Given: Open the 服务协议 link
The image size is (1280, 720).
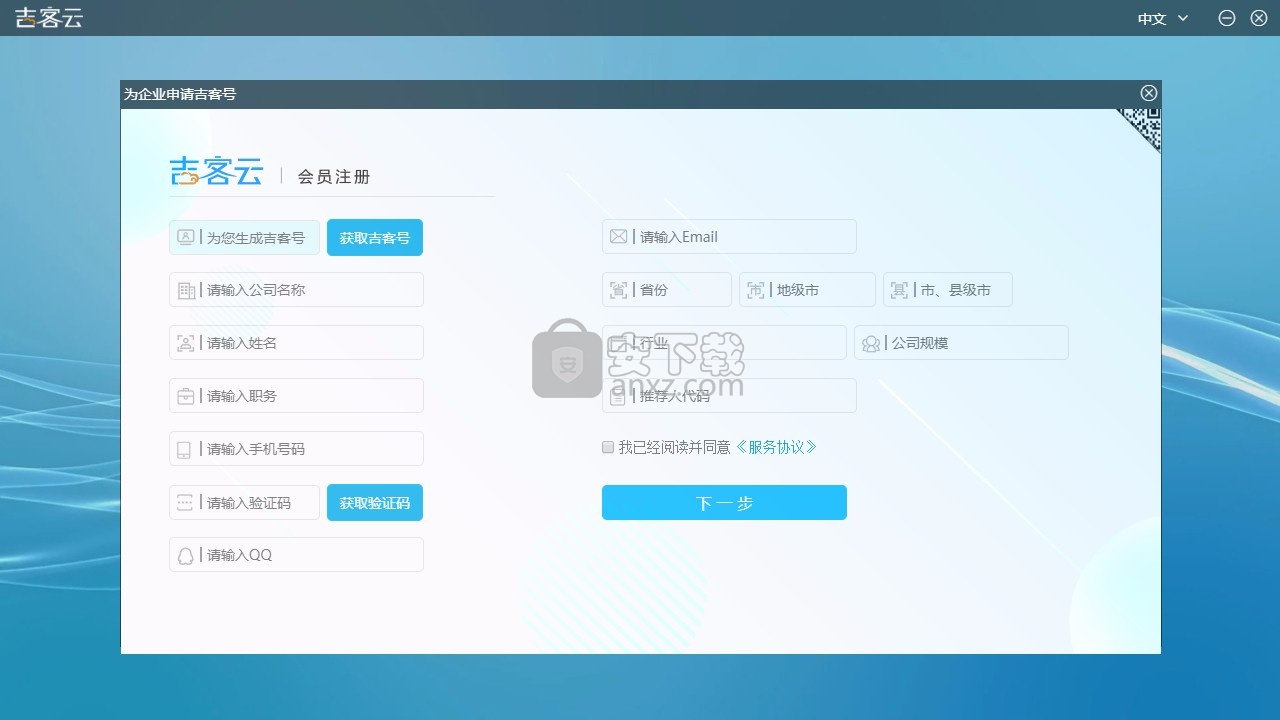Looking at the screenshot, I should (776, 447).
